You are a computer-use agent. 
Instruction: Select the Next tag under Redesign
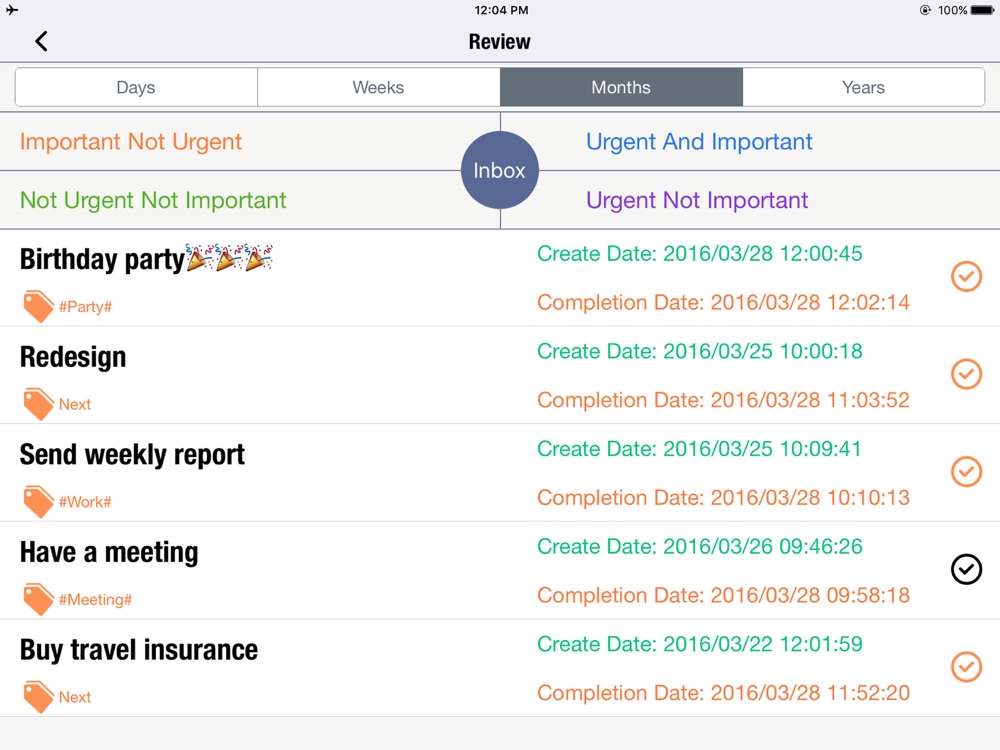tap(75, 404)
